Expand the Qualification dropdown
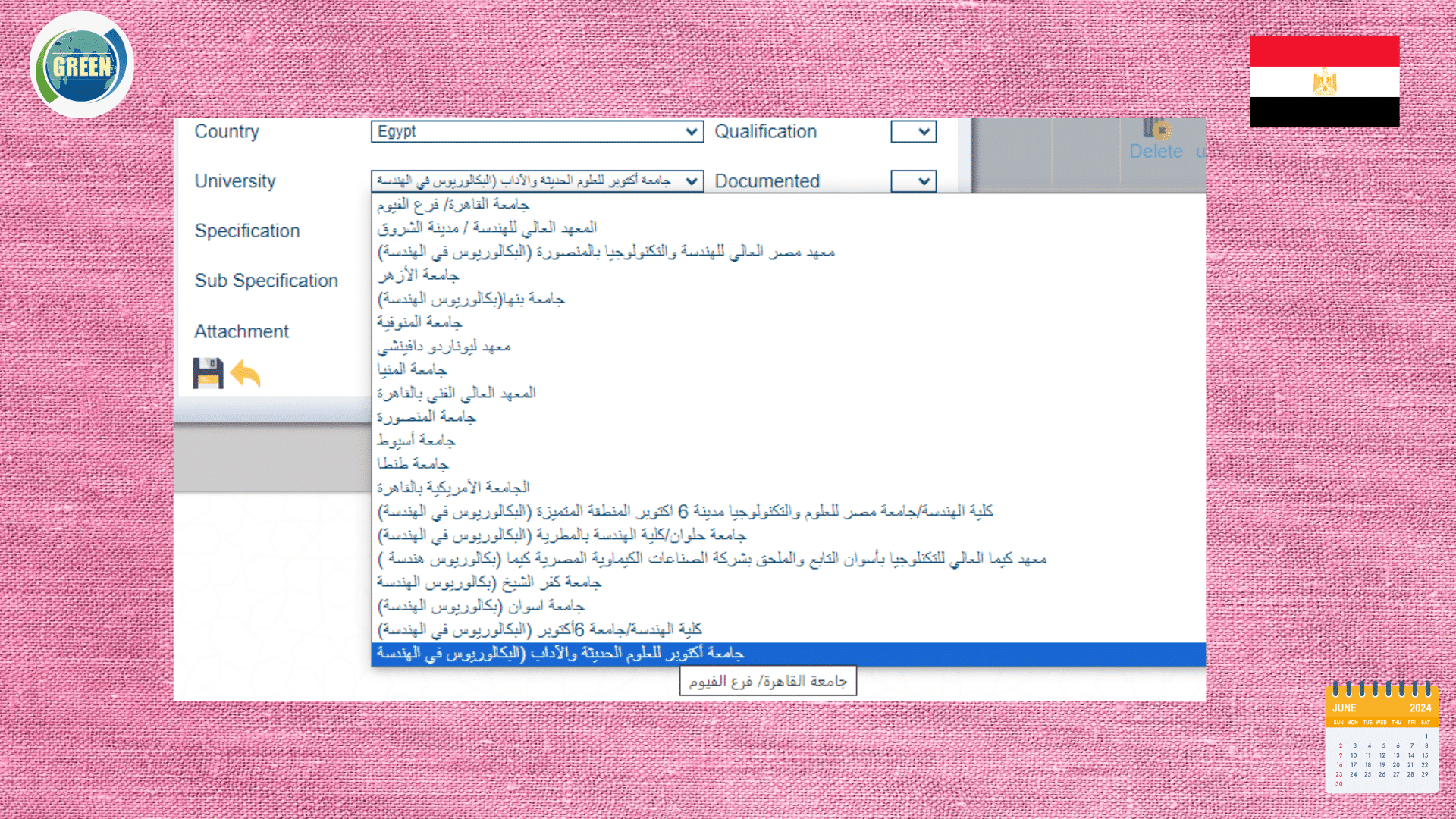1456x819 pixels. (913, 131)
